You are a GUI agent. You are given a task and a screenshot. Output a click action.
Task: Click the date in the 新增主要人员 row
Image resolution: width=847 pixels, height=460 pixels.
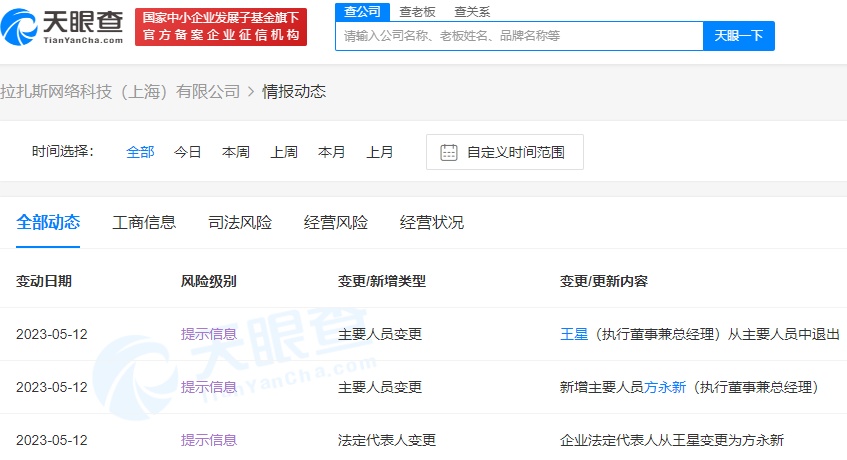(52, 388)
